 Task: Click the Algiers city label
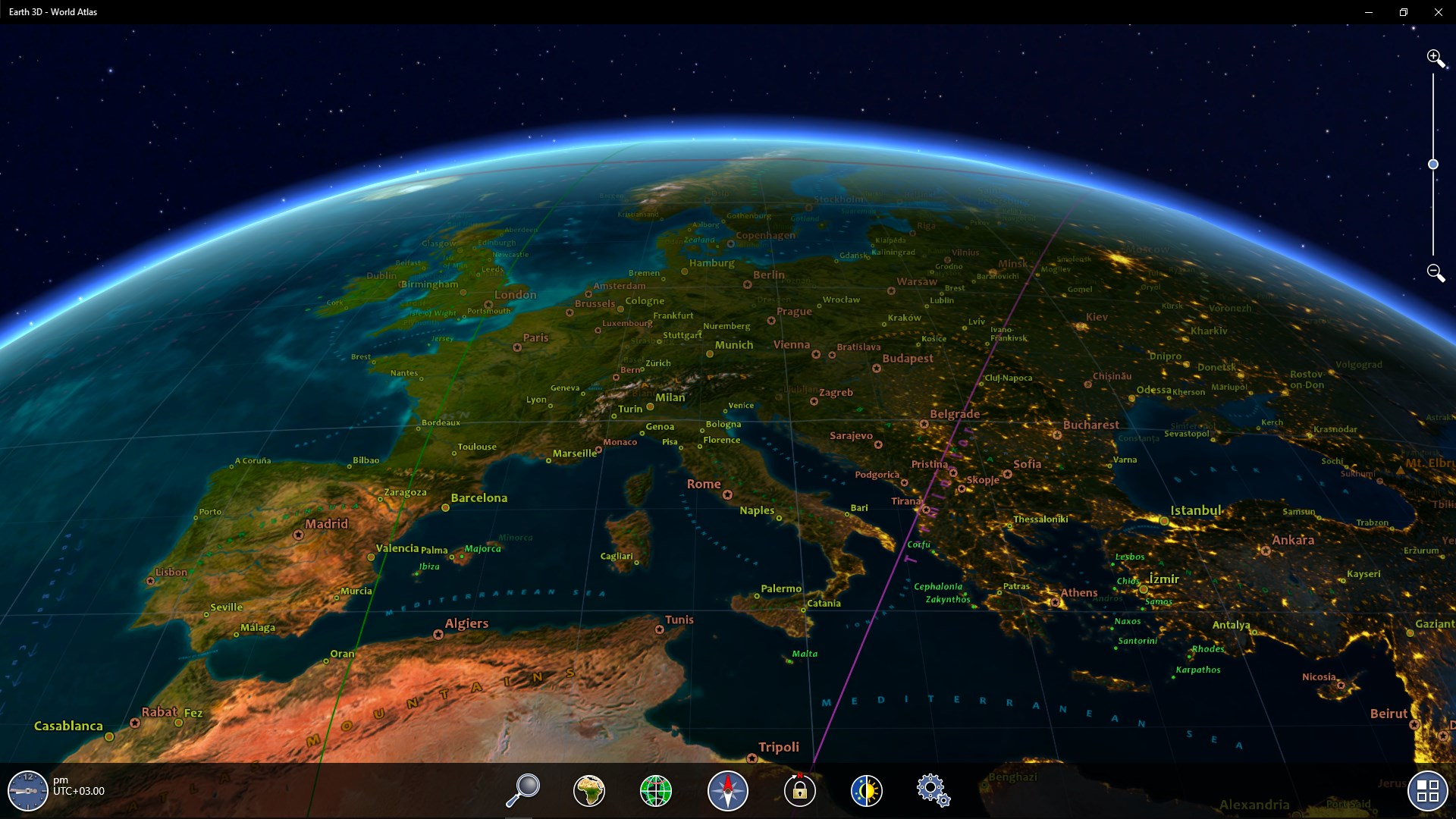pyautogui.click(x=466, y=623)
